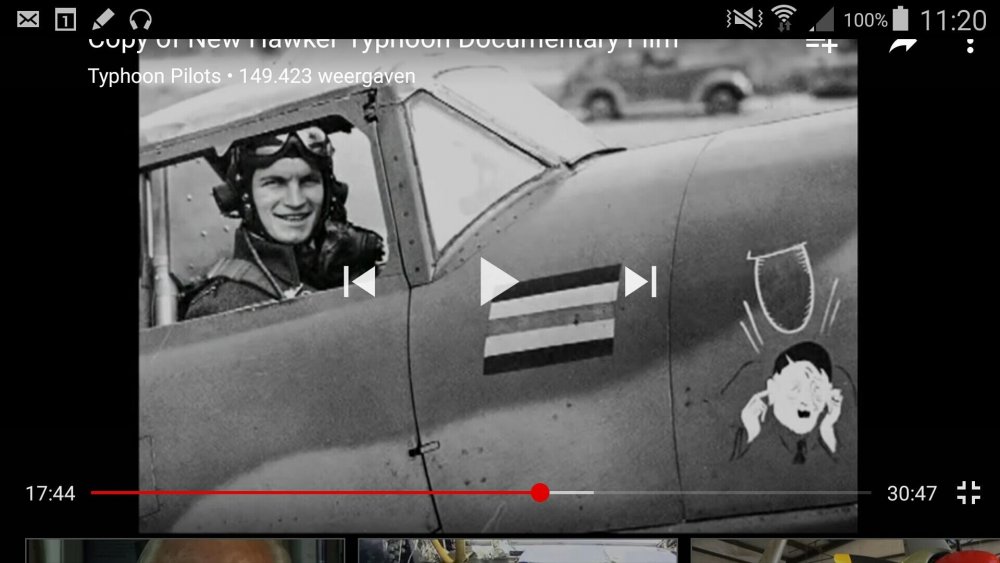The width and height of the screenshot is (1000, 563).
Task: Open the share arrow icon
Action: point(903,45)
